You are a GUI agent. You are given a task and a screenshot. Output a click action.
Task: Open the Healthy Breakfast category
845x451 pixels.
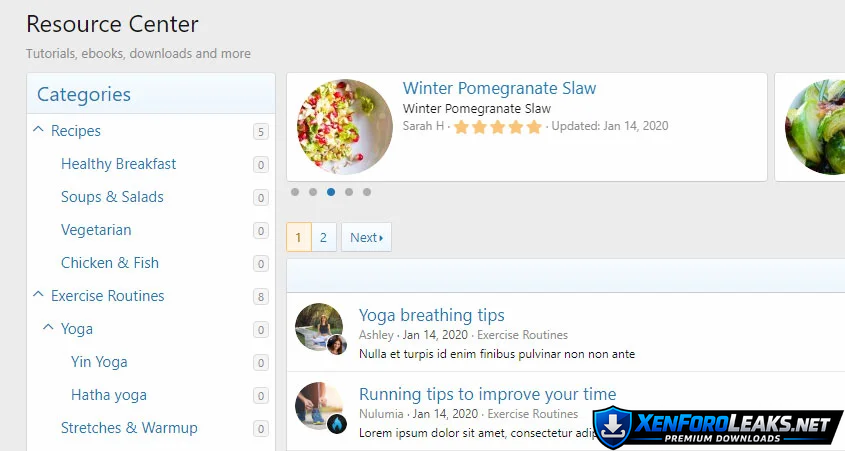(x=118, y=164)
